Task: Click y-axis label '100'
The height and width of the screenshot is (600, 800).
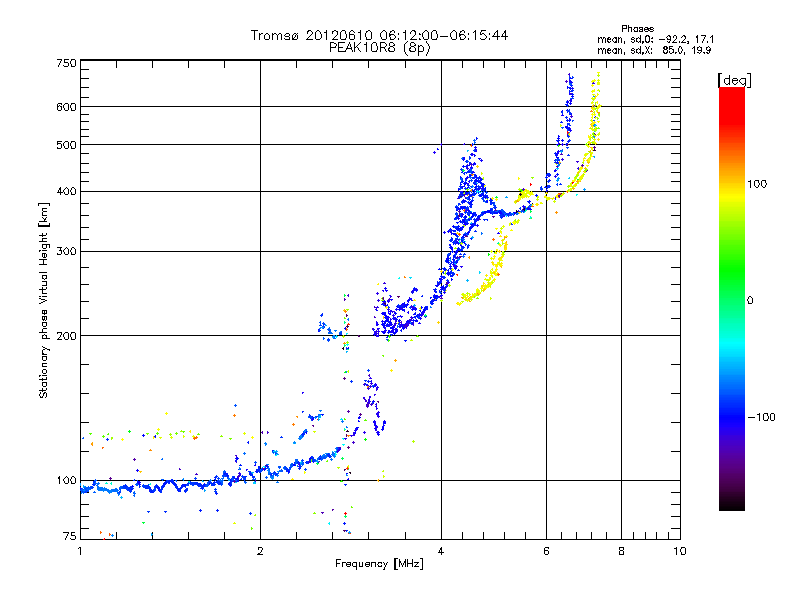Action: [x=66, y=481]
